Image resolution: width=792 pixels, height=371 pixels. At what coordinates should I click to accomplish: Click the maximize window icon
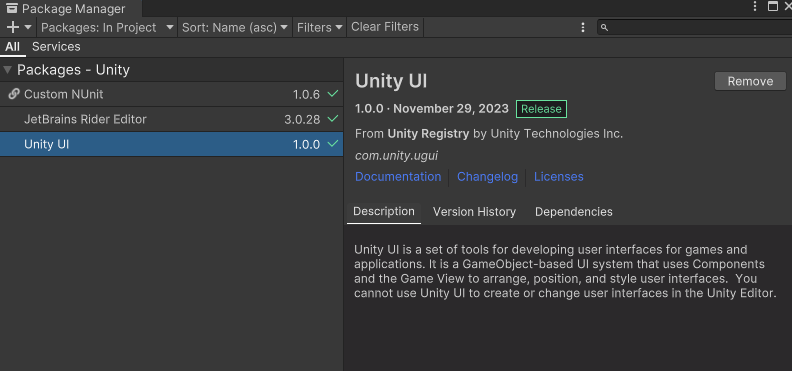[x=773, y=7]
